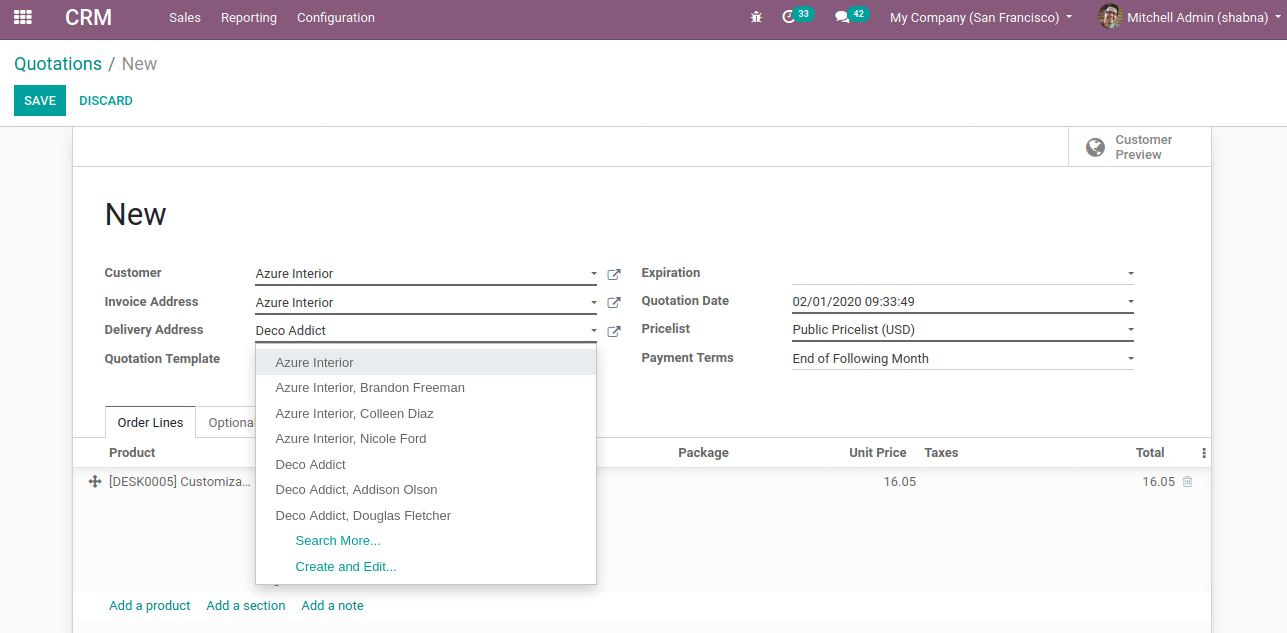
Task: Choose Deco Addict from the dropdown list
Action: pyautogui.click(x=426, y=465)
